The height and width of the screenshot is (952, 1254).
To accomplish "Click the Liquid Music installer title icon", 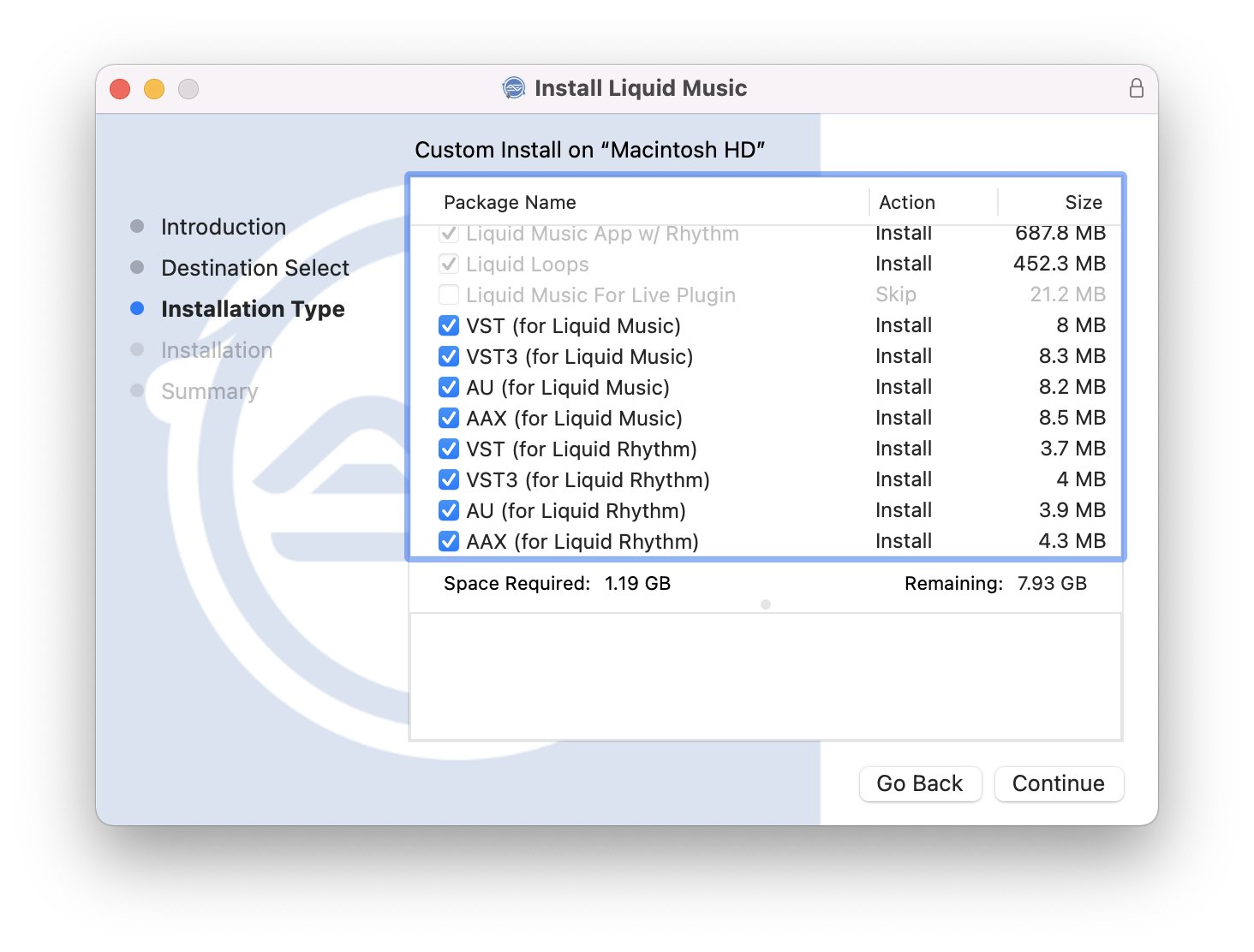I will point(513,88).
